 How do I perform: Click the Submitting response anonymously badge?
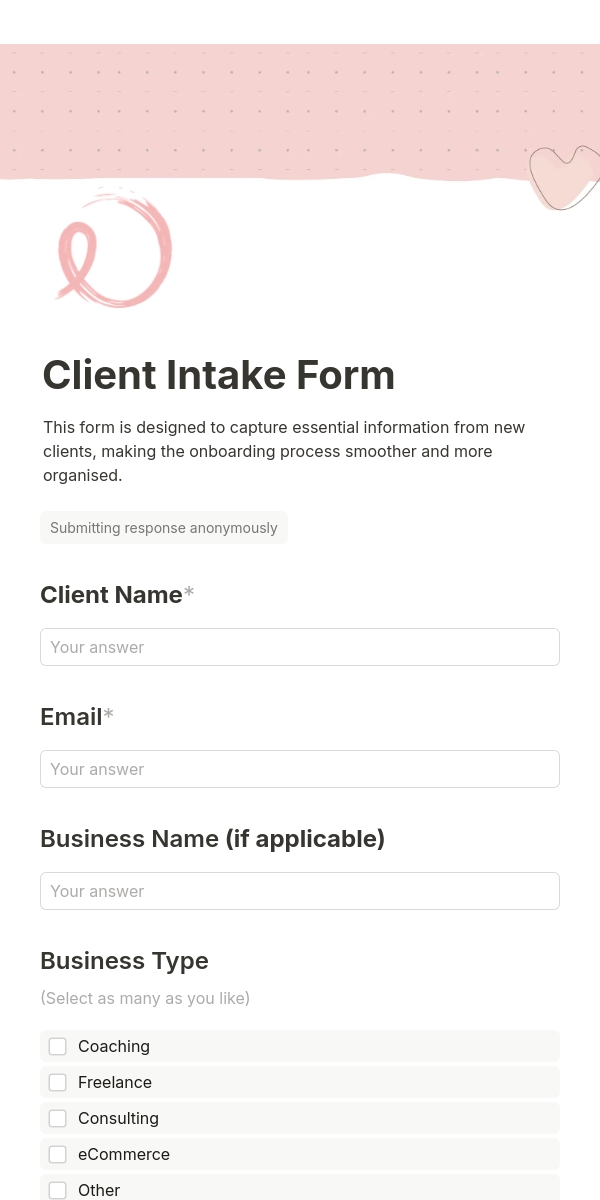[164, 528]
